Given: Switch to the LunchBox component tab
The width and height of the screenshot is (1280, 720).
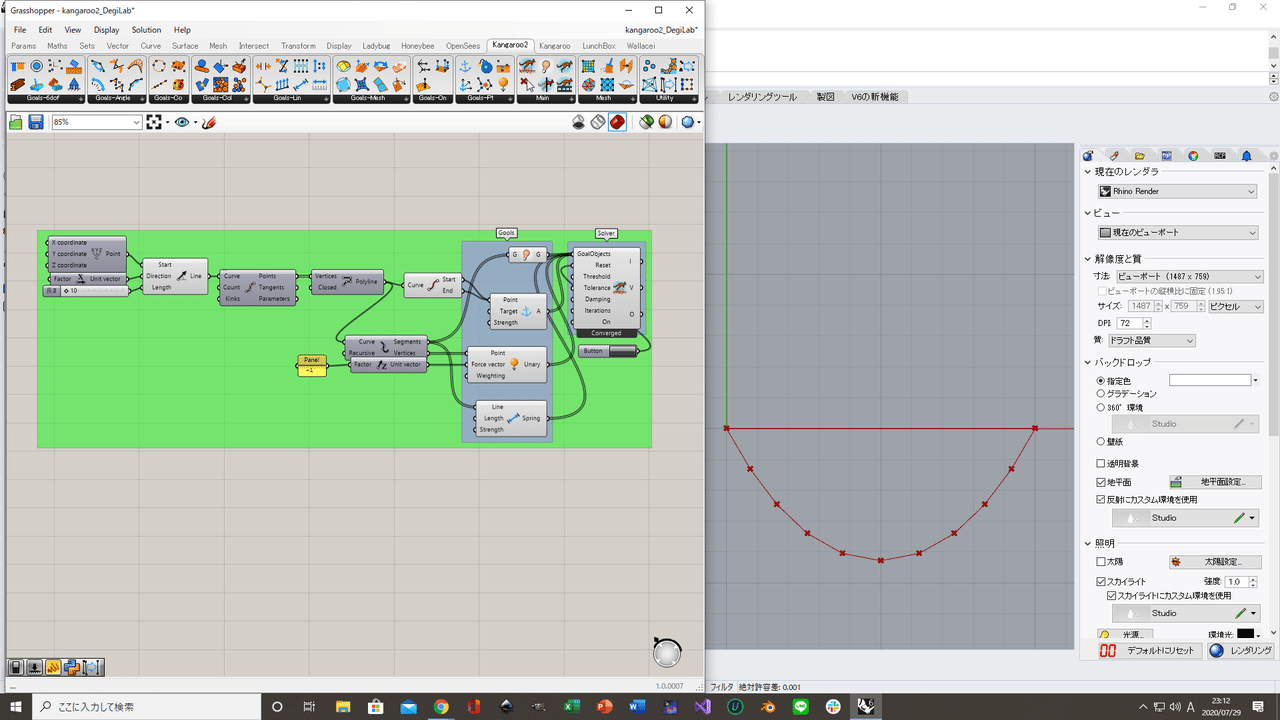Looking at the screenshot, I should point(599,46).
